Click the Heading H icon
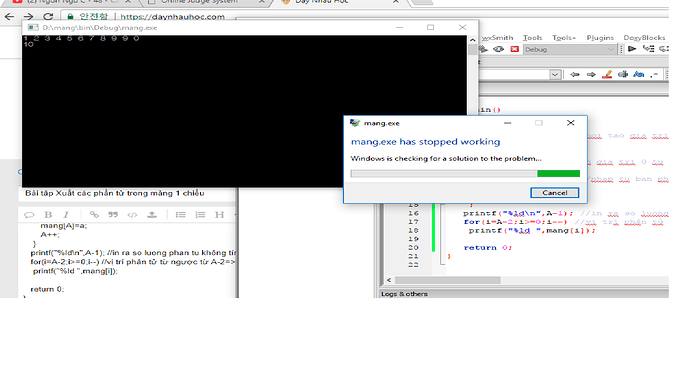 click(219, 214)
